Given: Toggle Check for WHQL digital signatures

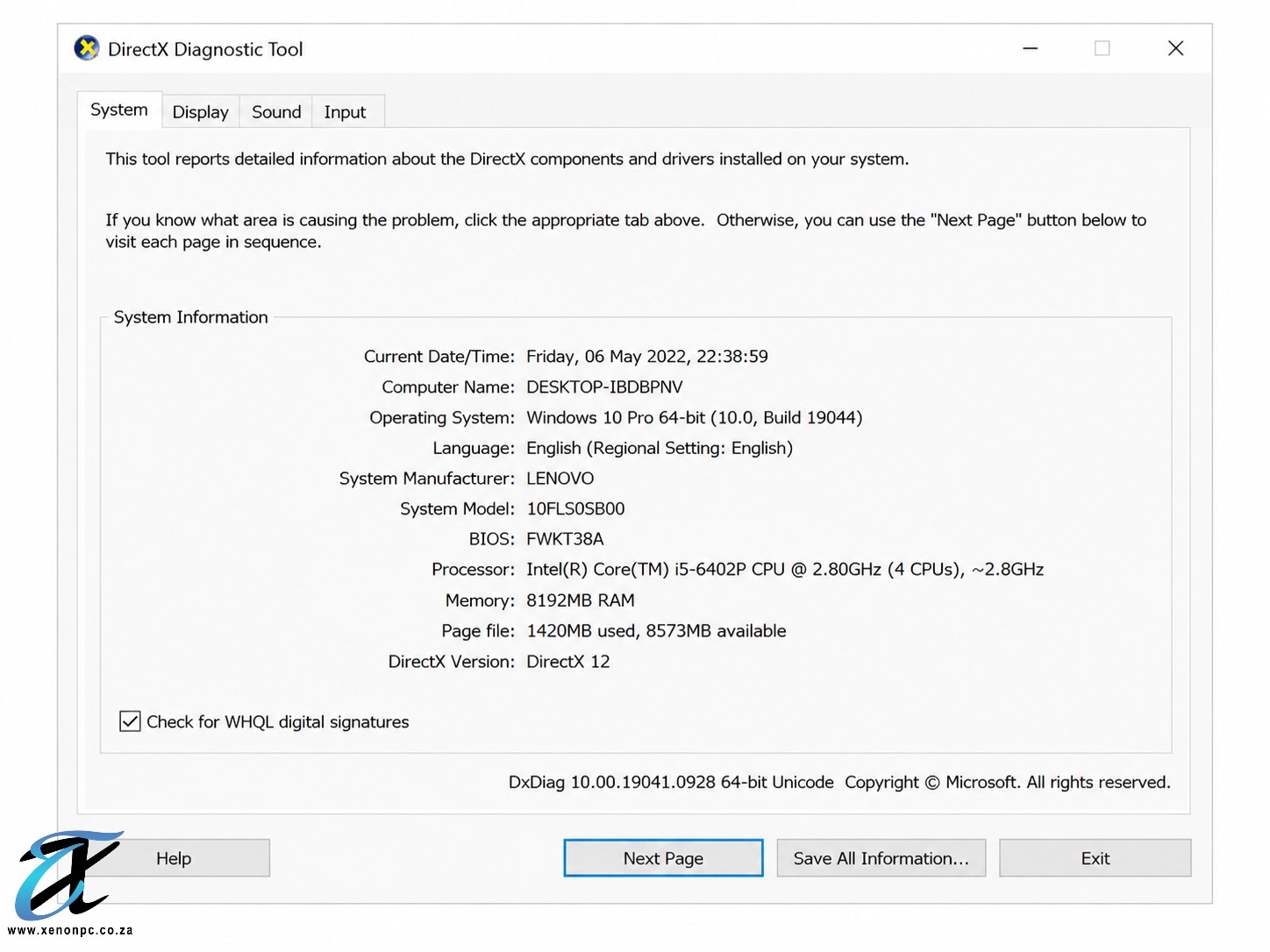Looking at the screenshot, I should [130, 721].
